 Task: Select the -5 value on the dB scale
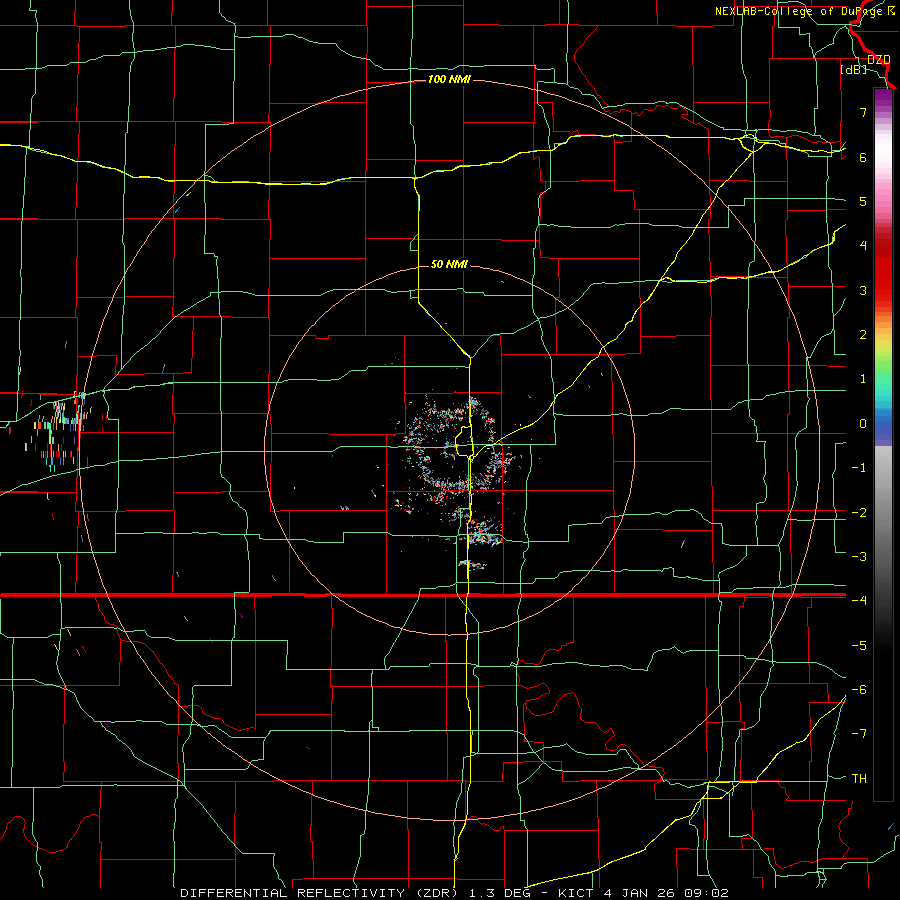point(859,646)
